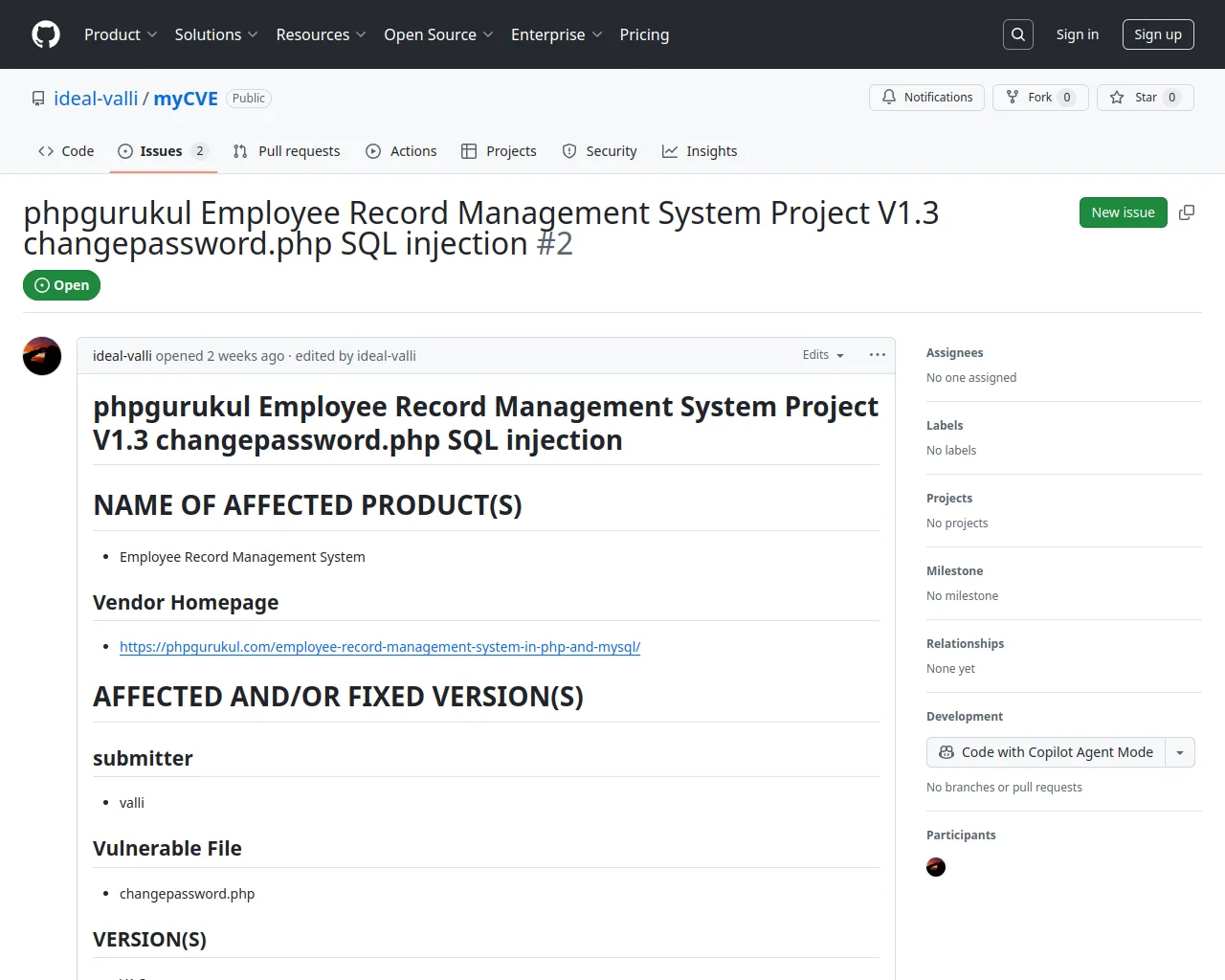The width and height of the screenshot is (1225, 980).
Task: Click the 'Relationships' sidebar heading
Action: coord(965,644)
